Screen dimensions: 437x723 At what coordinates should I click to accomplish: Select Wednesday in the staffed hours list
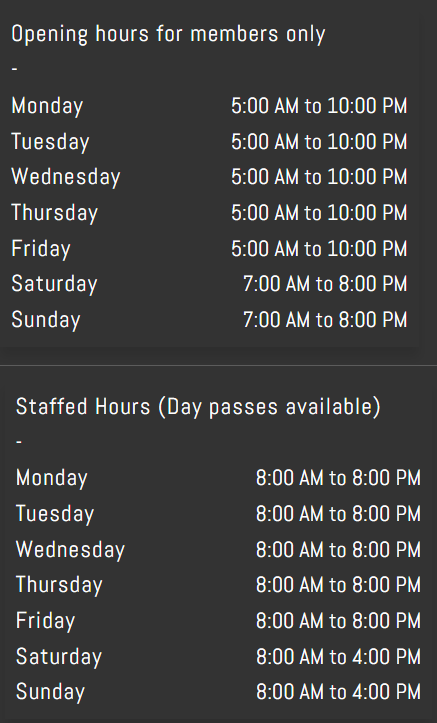click(70, 550)
